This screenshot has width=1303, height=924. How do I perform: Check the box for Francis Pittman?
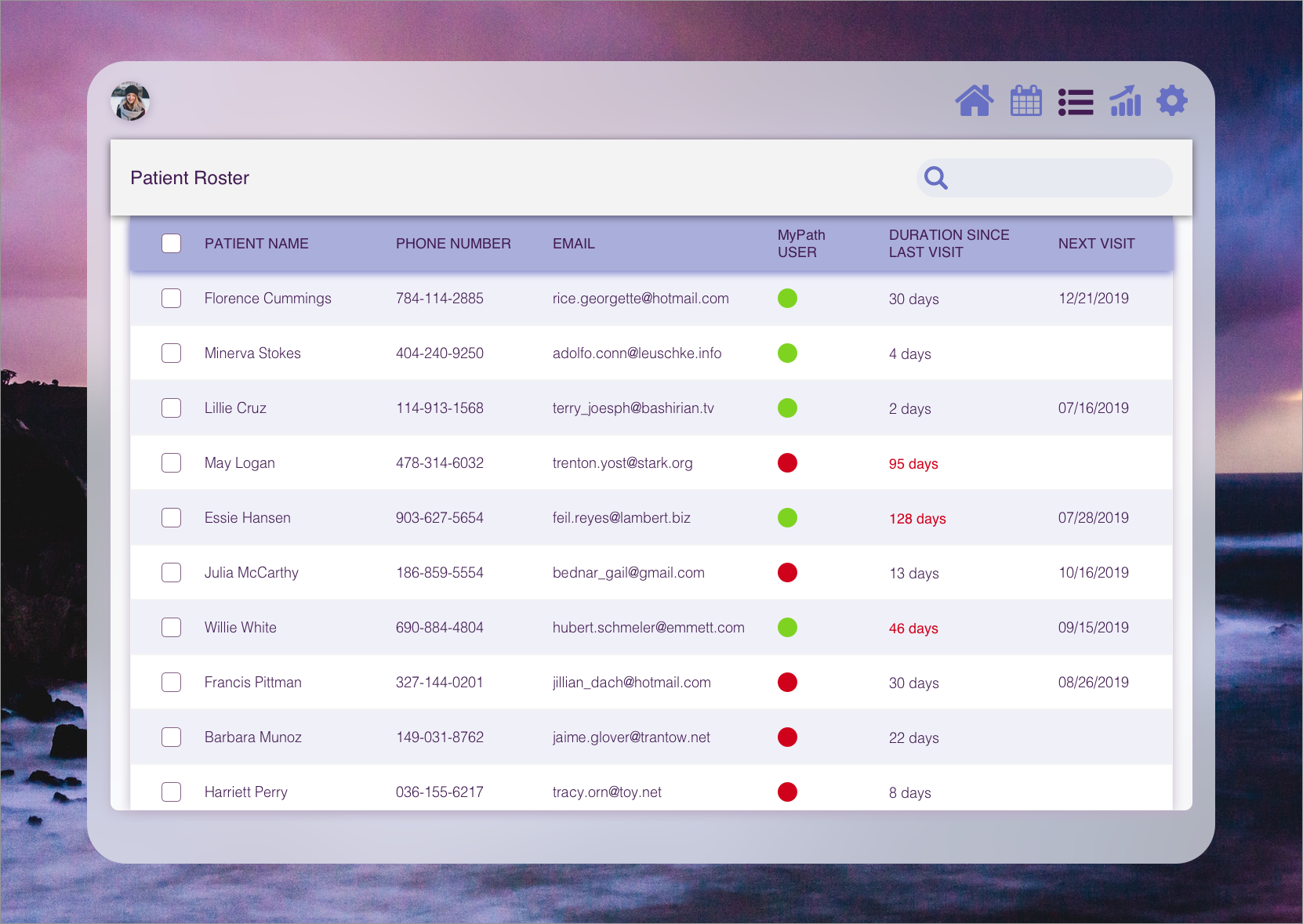click(171, 682)
